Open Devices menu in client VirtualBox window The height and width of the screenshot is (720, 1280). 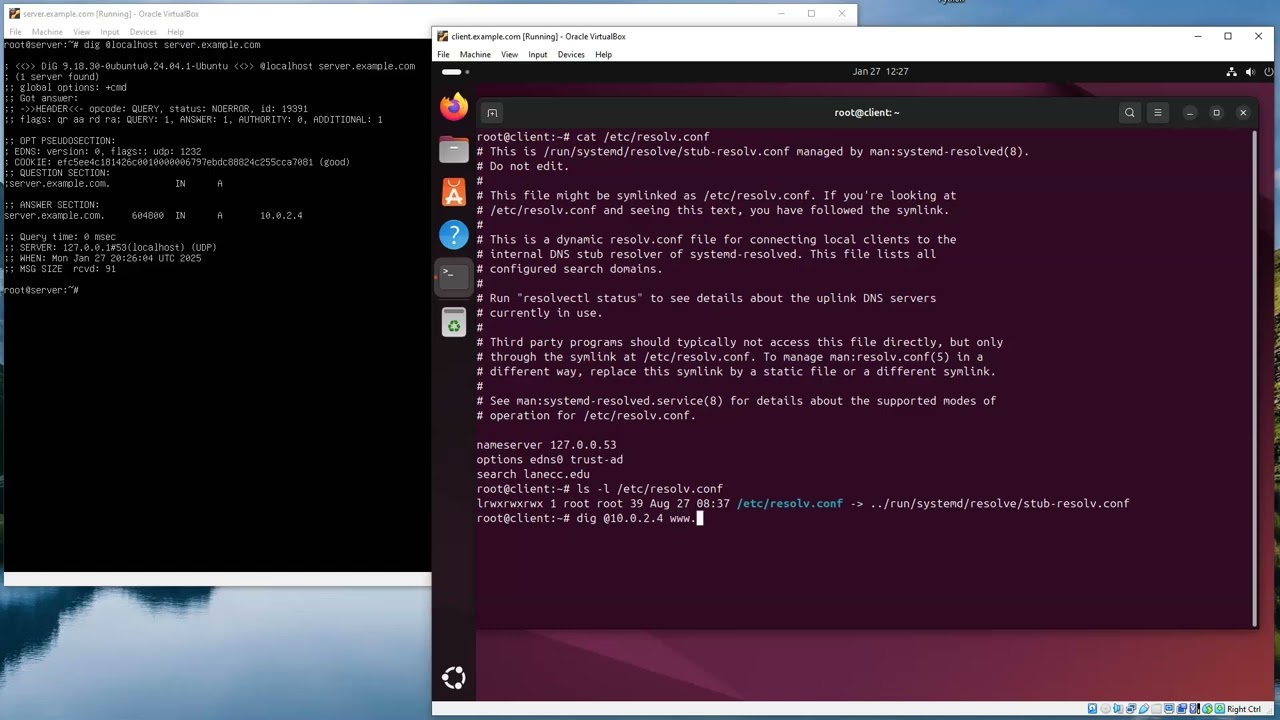(571, 55)
